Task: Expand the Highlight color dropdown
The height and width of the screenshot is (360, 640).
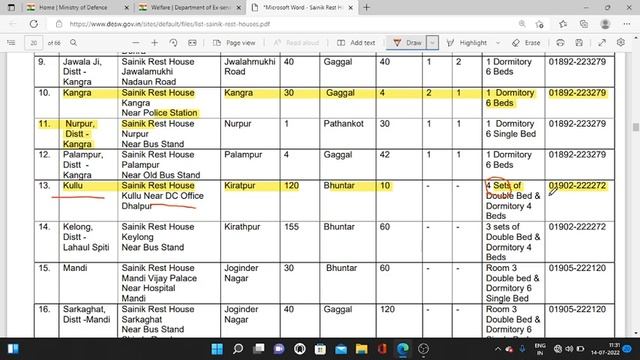Action: coord(498,42)
